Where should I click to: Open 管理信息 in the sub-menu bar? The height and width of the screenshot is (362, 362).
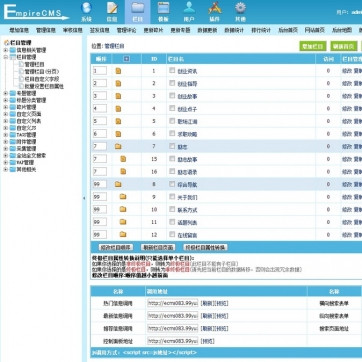[x=46, y=30]
